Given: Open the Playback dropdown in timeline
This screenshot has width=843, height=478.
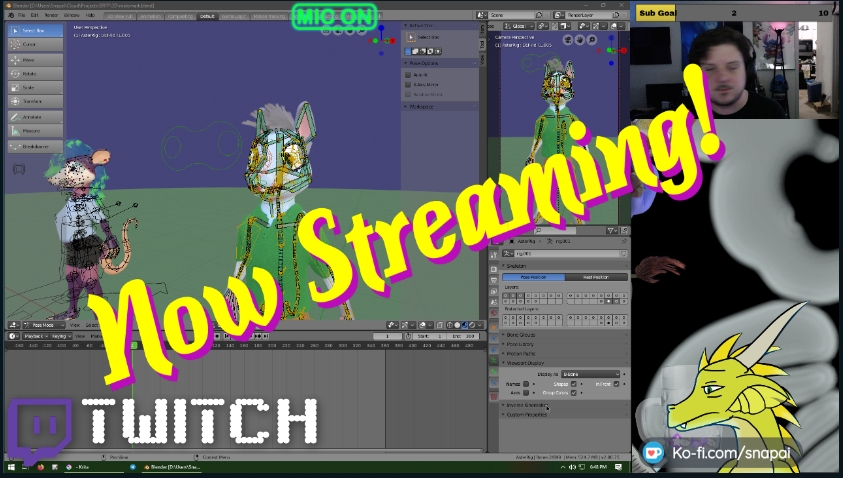Looking at the screenshot, I should (x=35, y=336).
